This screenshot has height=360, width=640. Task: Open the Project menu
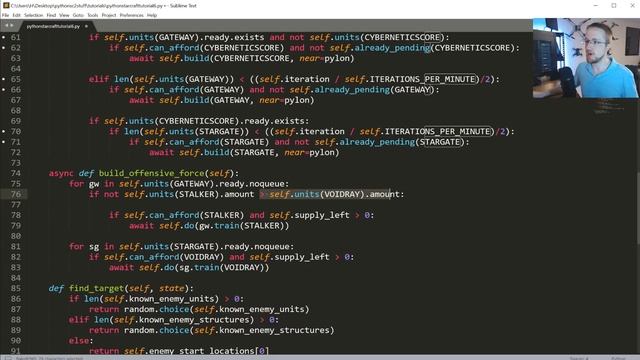(x=109, y=15)
